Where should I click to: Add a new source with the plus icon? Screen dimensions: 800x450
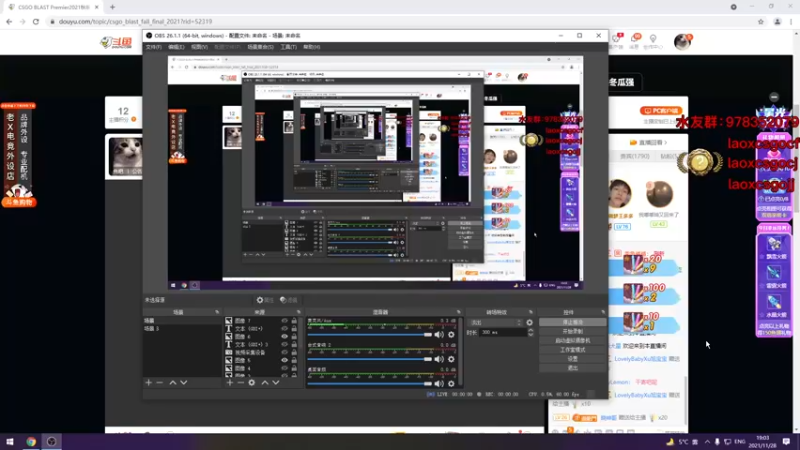point(230,383)
